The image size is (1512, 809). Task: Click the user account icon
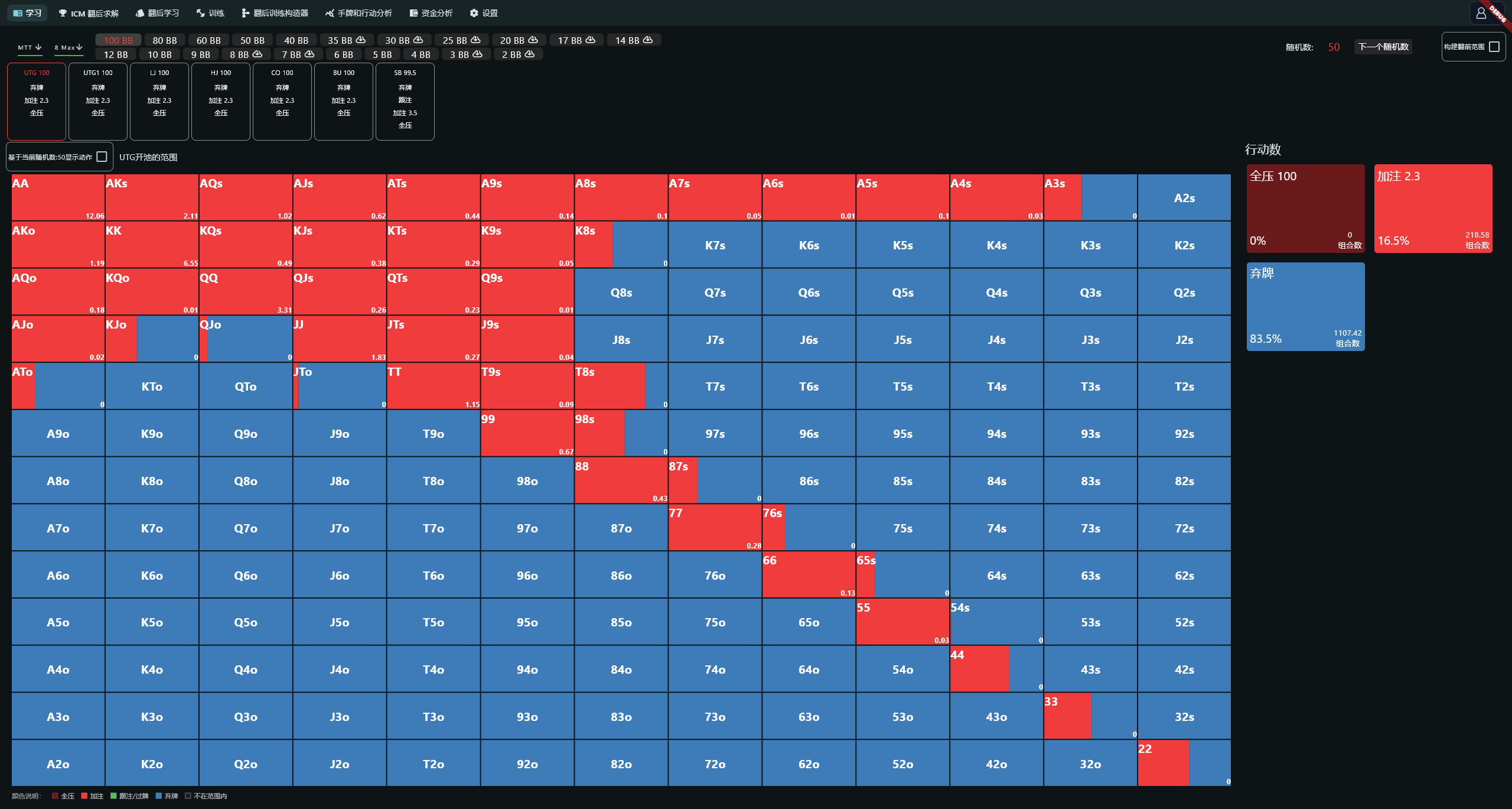click(1481, 12)
